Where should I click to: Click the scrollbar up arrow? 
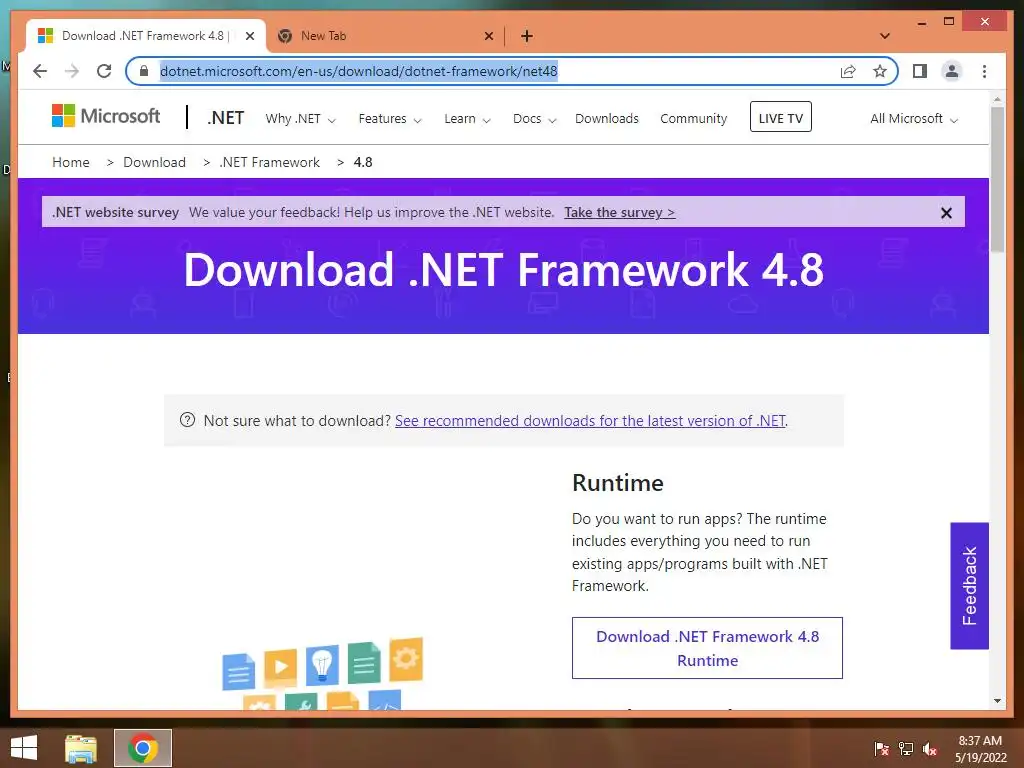coord(997,99)
